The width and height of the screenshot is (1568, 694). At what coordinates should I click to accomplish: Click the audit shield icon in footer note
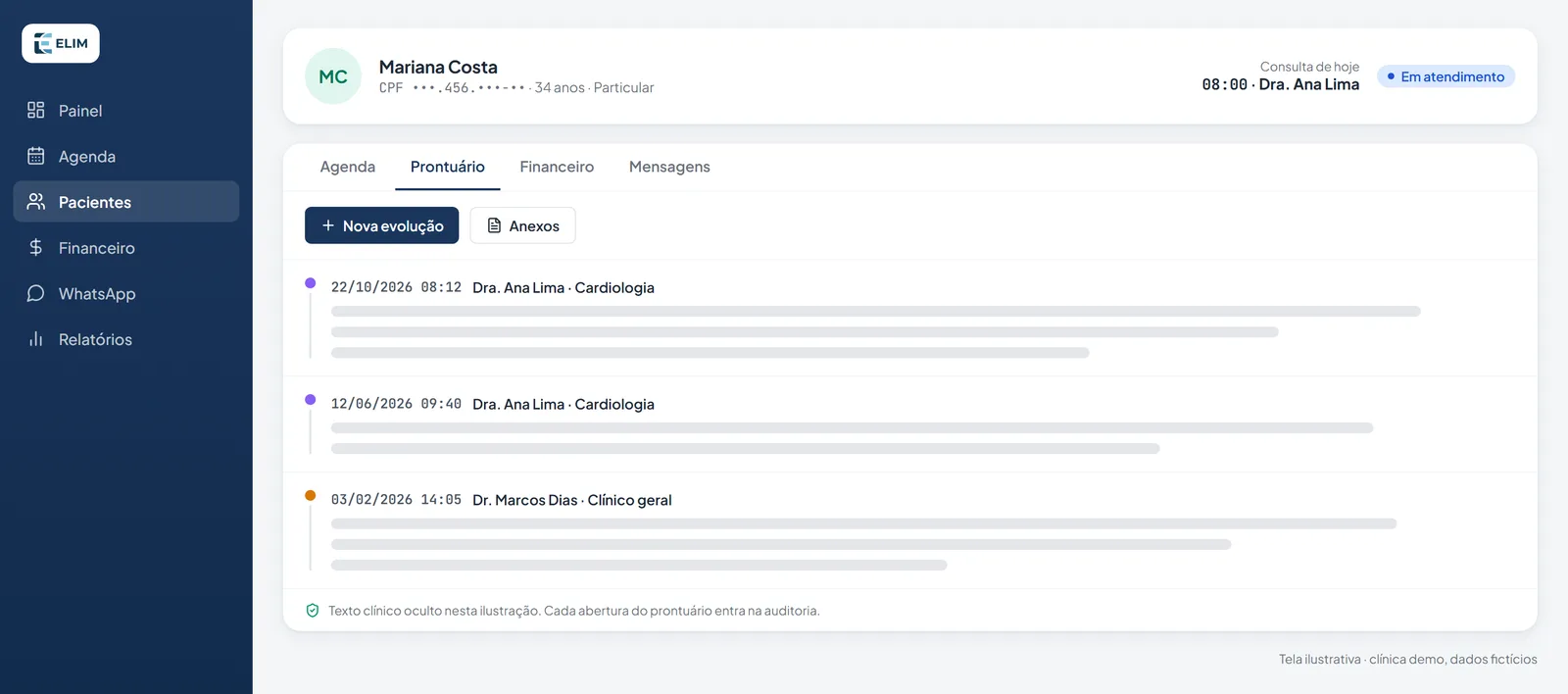pos(313,611)
